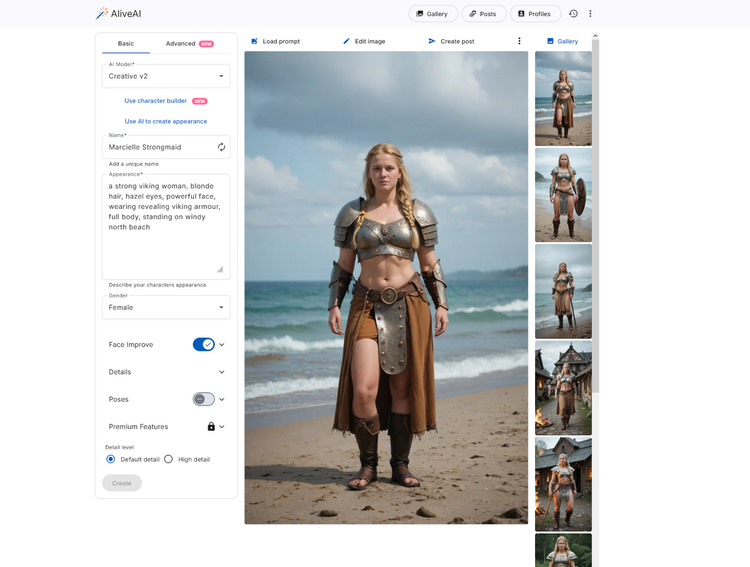Disable the Face Improve toggle
This screenshot has height=567, width=750.
pyautogui.click(x=204, y=344)
